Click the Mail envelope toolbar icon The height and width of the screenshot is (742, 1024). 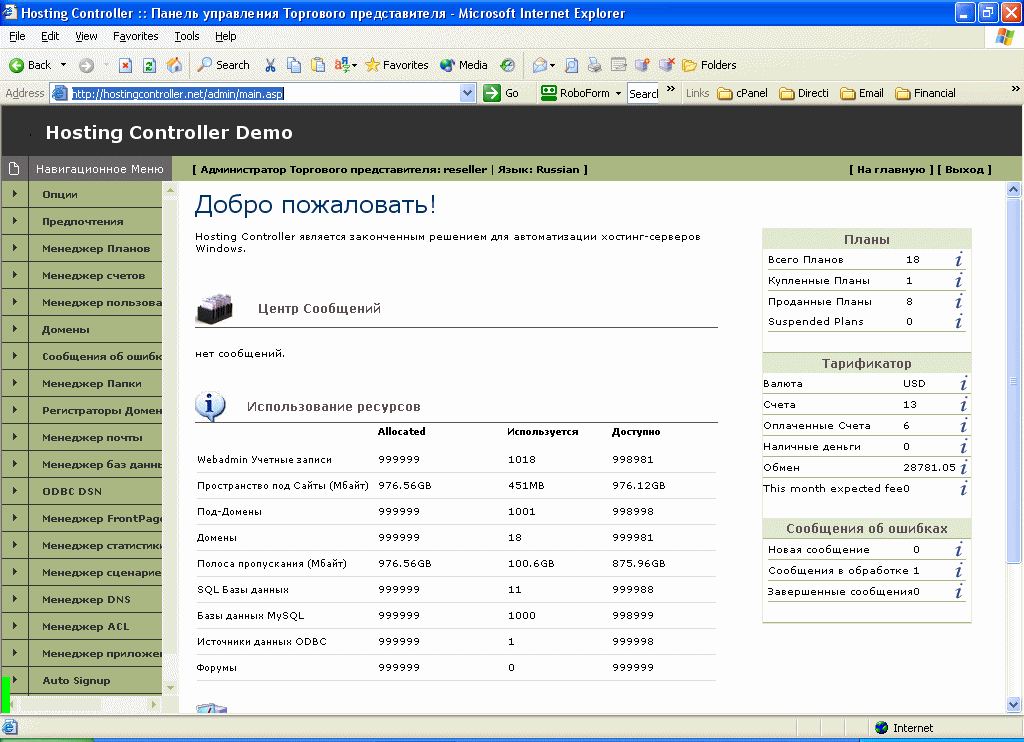[539, 65]
